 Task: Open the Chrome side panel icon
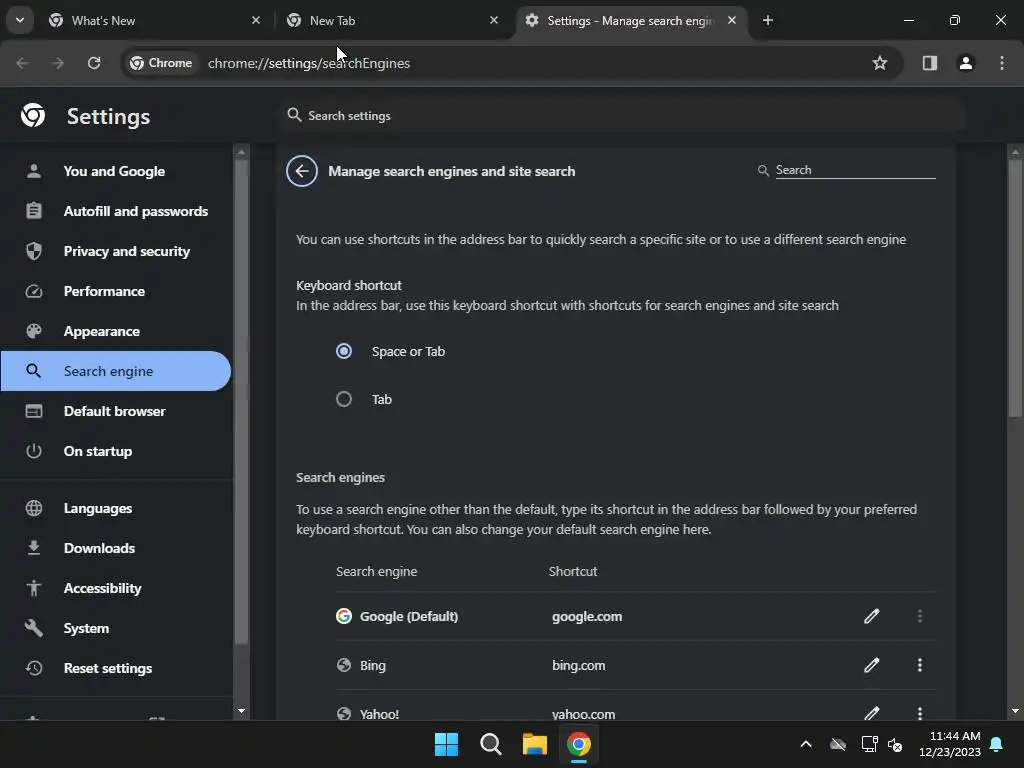[929, 63]
